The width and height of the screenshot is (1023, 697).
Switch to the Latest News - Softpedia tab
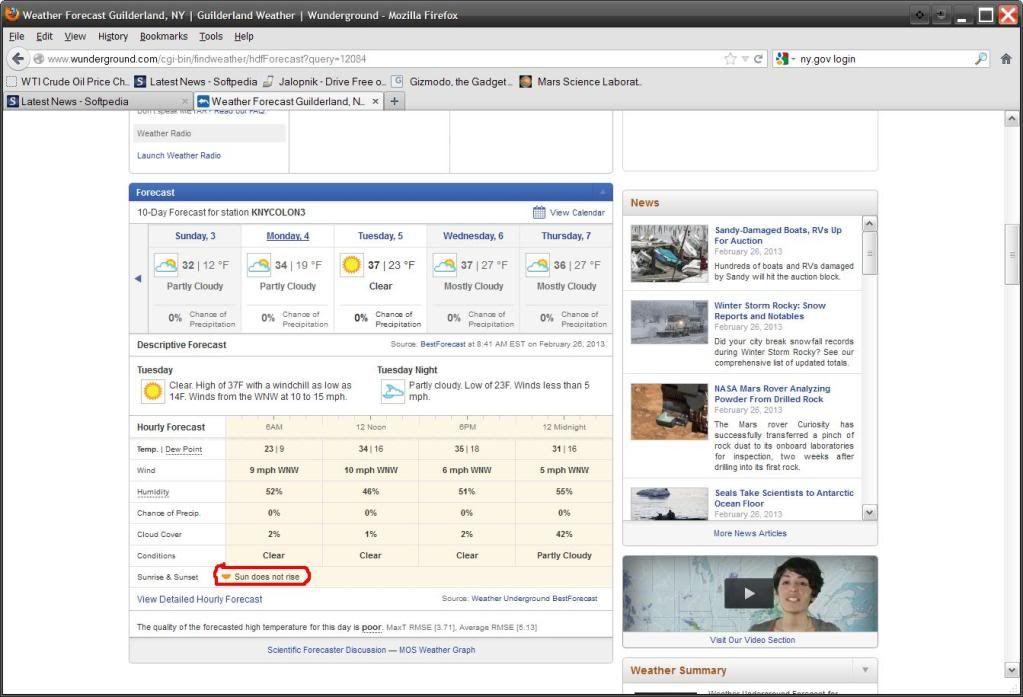pyautogui.click(x=98, y=101)
